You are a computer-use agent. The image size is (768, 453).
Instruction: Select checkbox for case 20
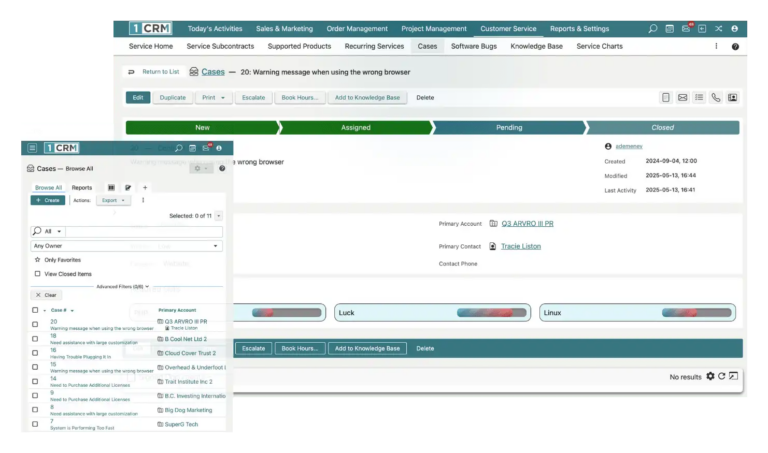(35, 324)
